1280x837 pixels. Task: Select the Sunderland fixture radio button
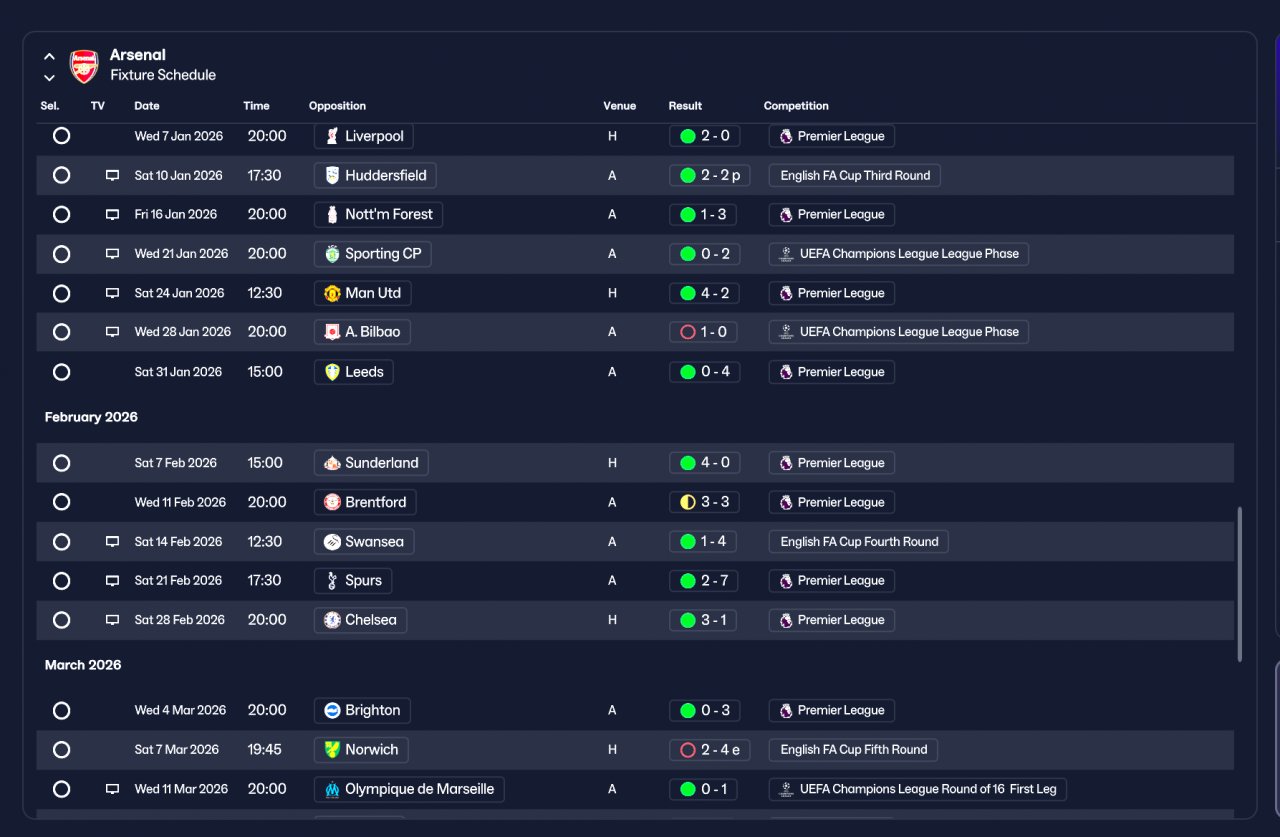click(61, 463)
